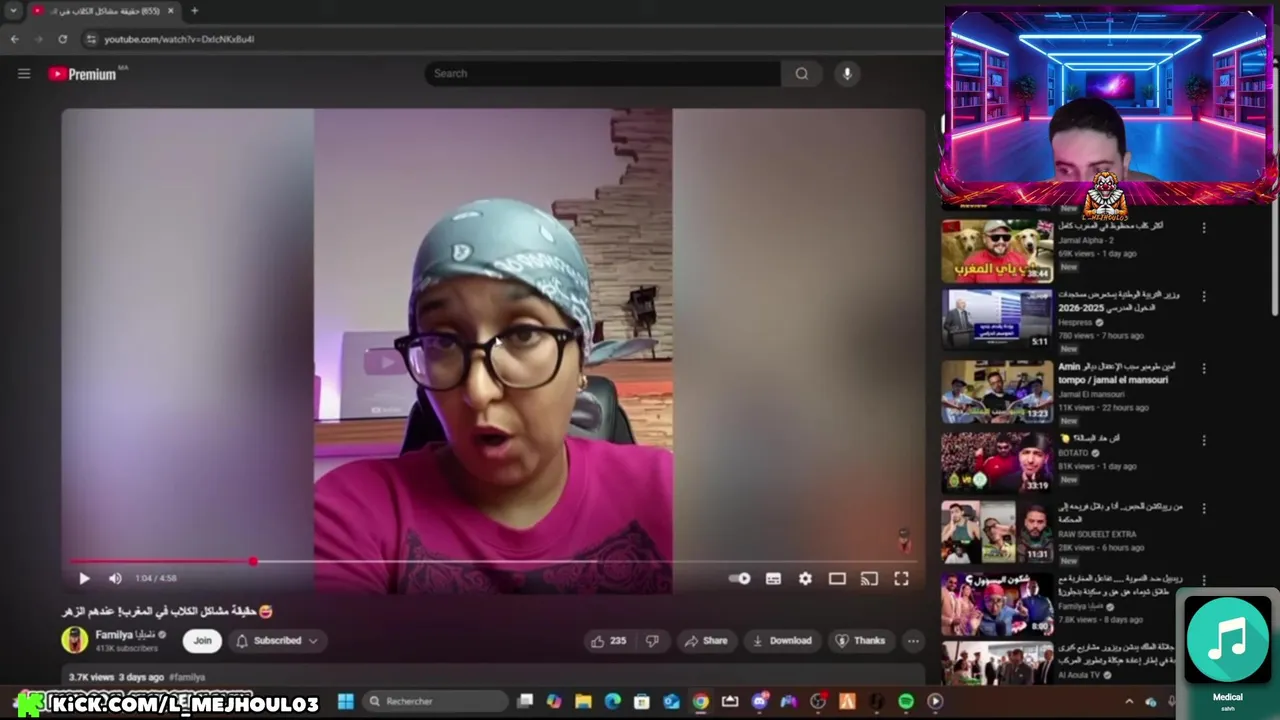Open options menu for BOTATO video
This screenshot has height=720, width=1280.
click(1204, 440)
